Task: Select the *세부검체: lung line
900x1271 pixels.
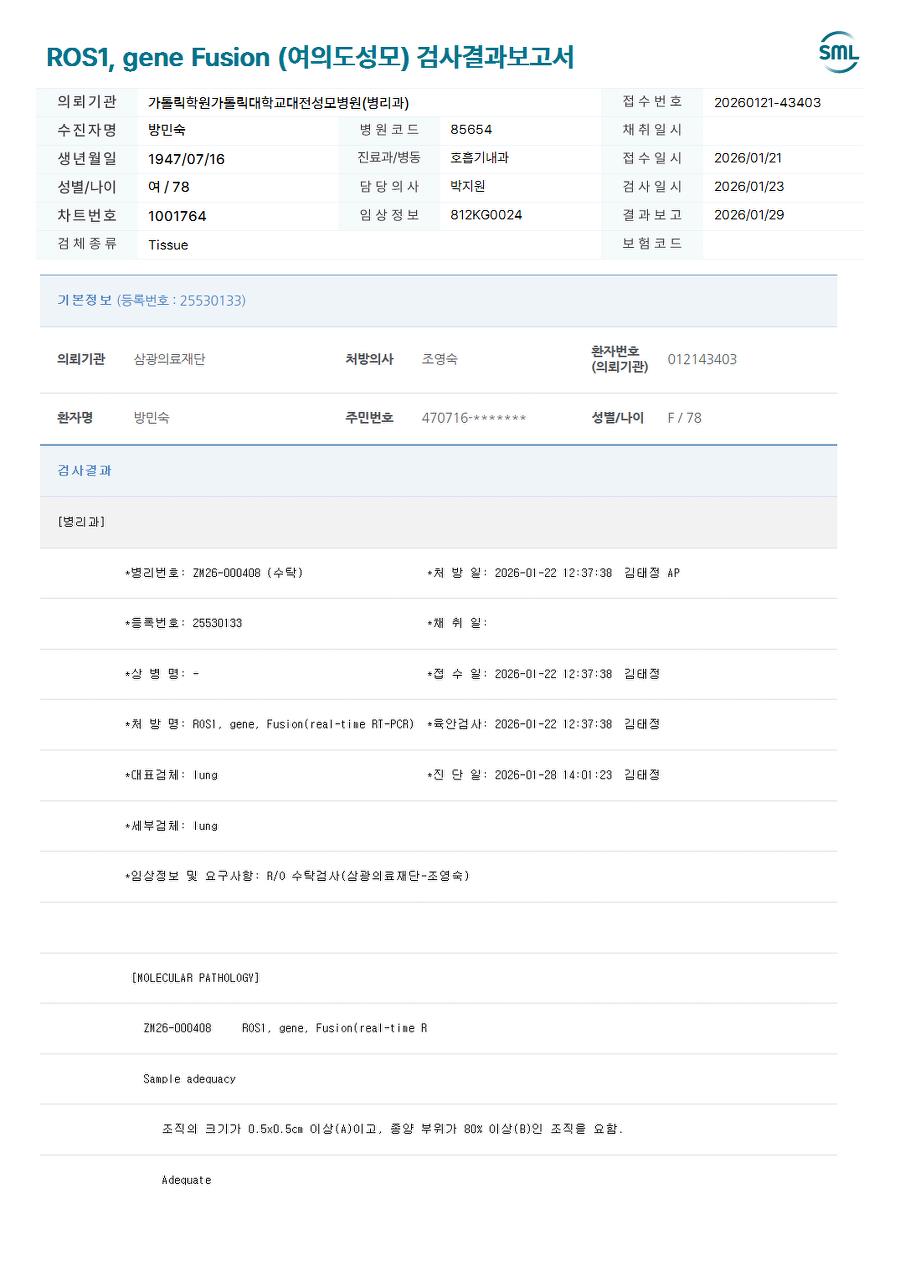Action: point(171,826)
